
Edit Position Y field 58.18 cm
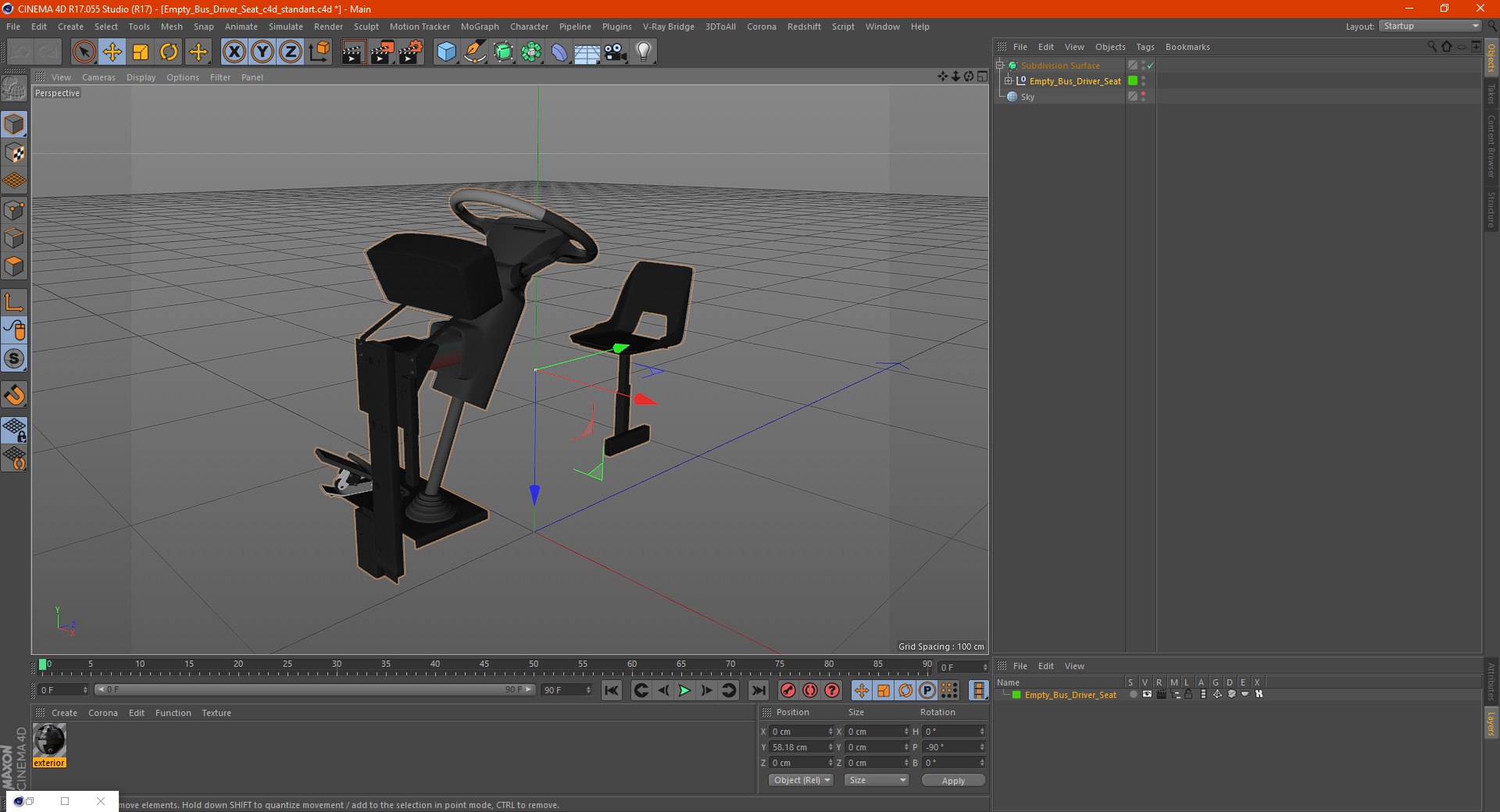802,747
